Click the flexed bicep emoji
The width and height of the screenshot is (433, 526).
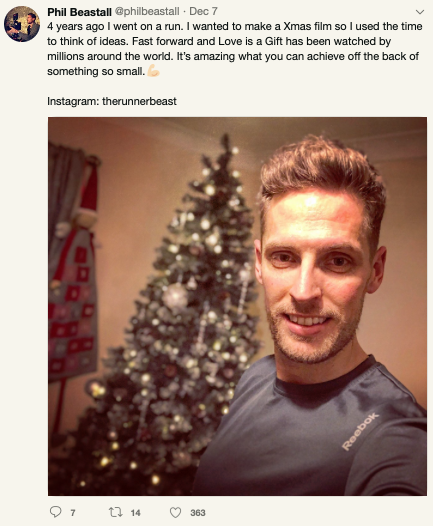pos(153,71)
